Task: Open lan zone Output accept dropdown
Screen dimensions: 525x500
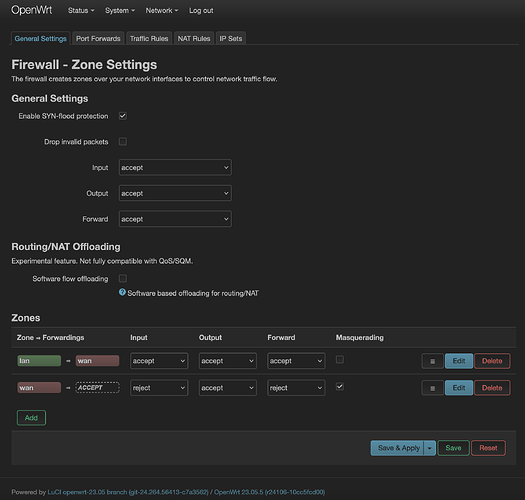Action: pyautogui.click(x=228, y=361)
